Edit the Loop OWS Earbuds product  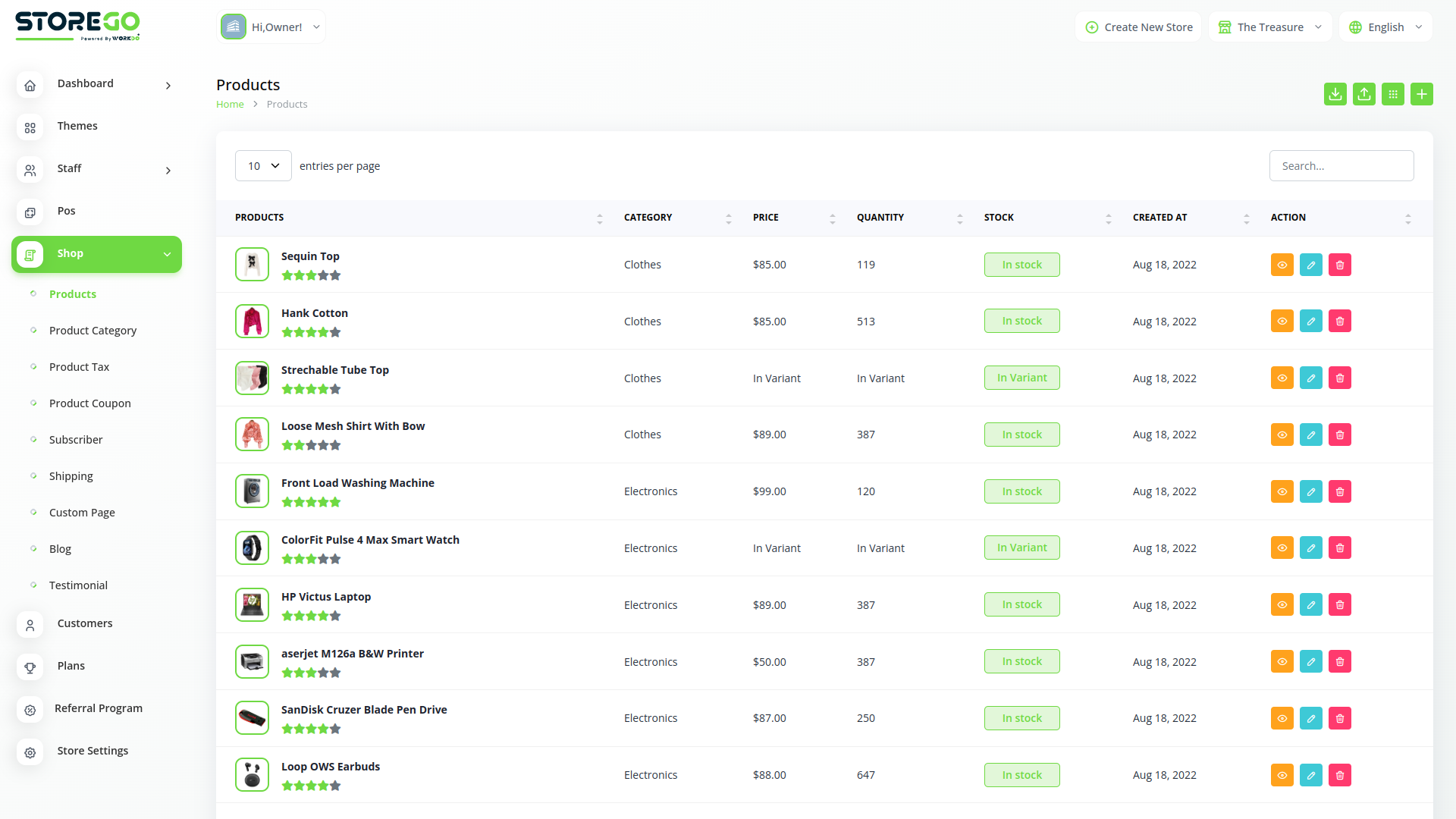(1310, 775)
